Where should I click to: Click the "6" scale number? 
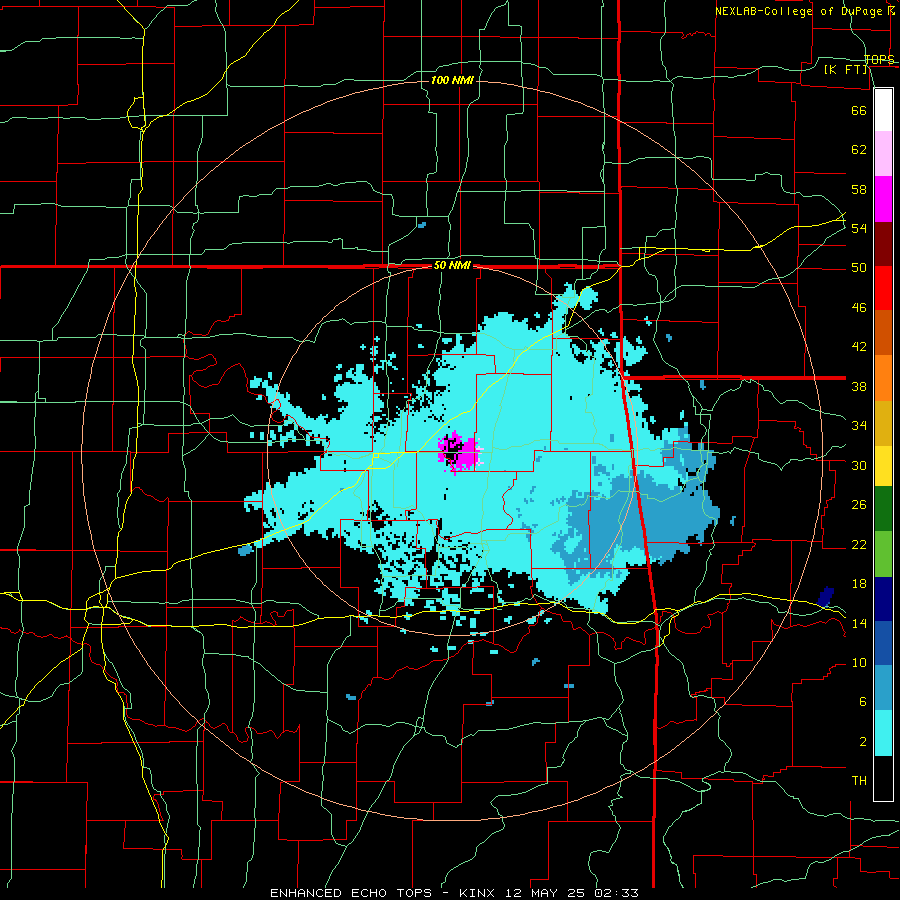[862, 702]
